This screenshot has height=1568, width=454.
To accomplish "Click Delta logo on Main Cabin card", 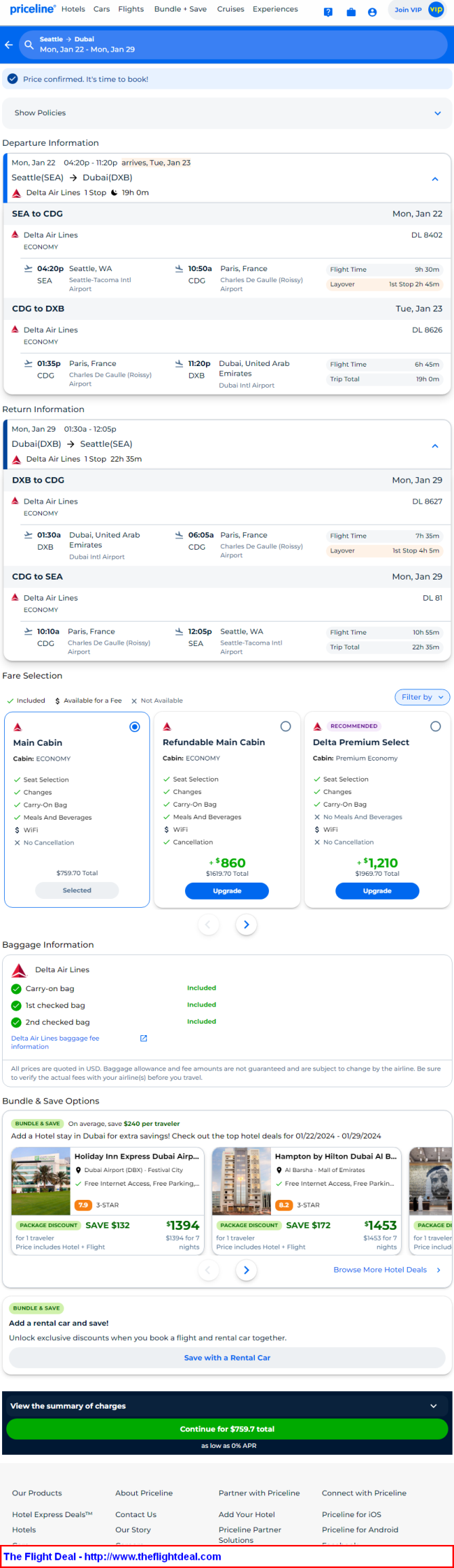I will (x=18, y=727).
